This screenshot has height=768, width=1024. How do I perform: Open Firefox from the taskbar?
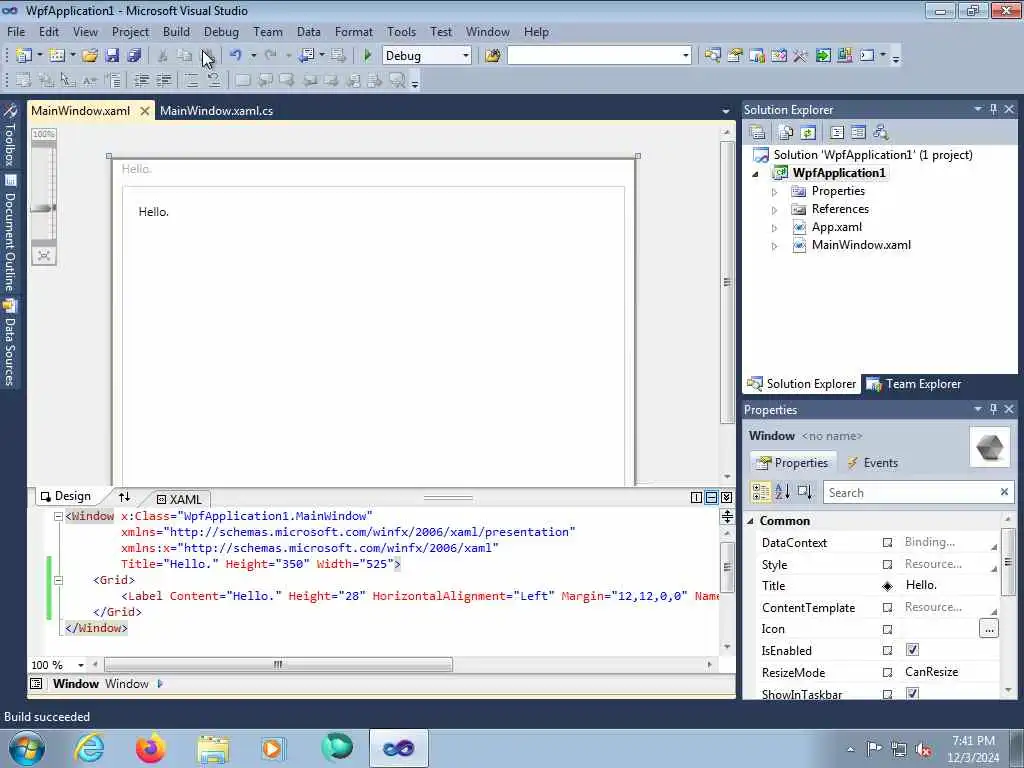(x=150, y=748)
